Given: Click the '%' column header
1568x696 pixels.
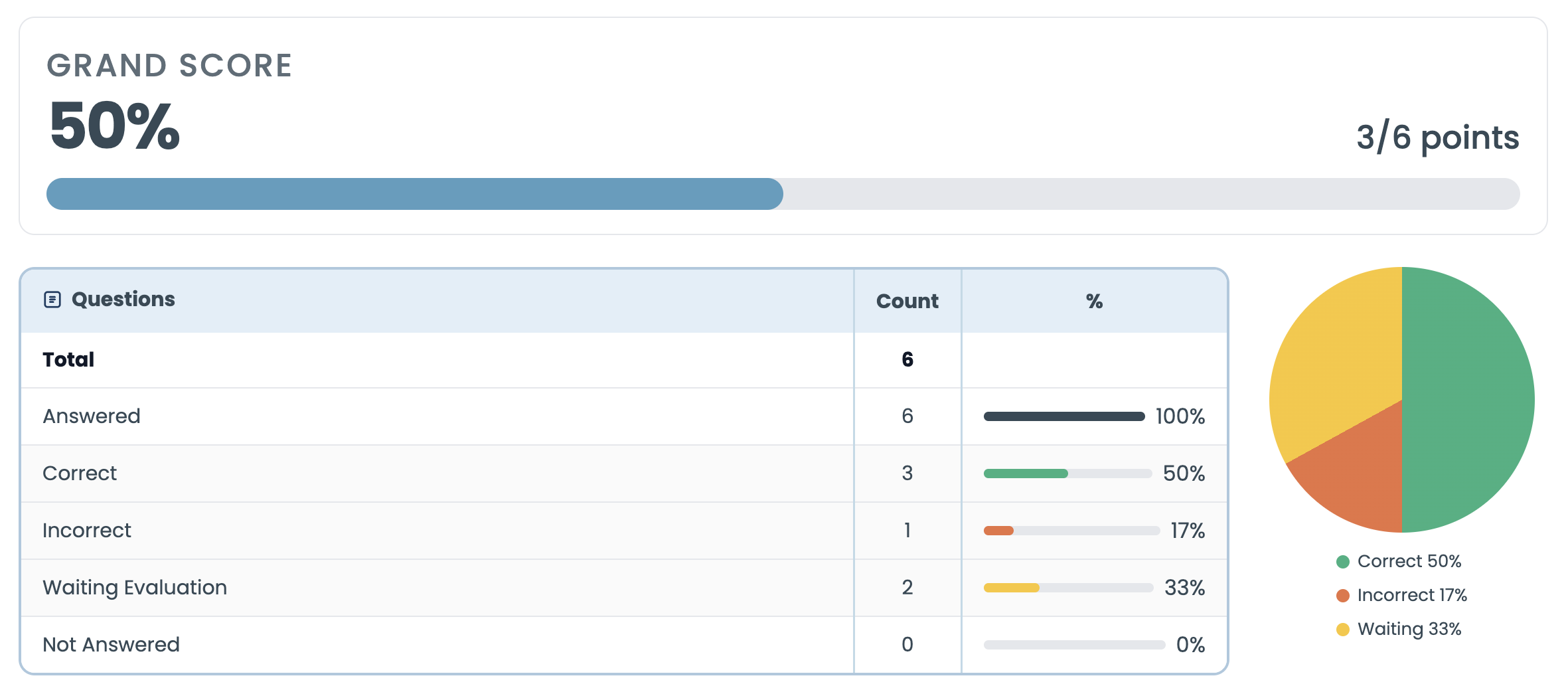Looking at the screenshot, I should pyautogui.click(x=1095, y=302).
